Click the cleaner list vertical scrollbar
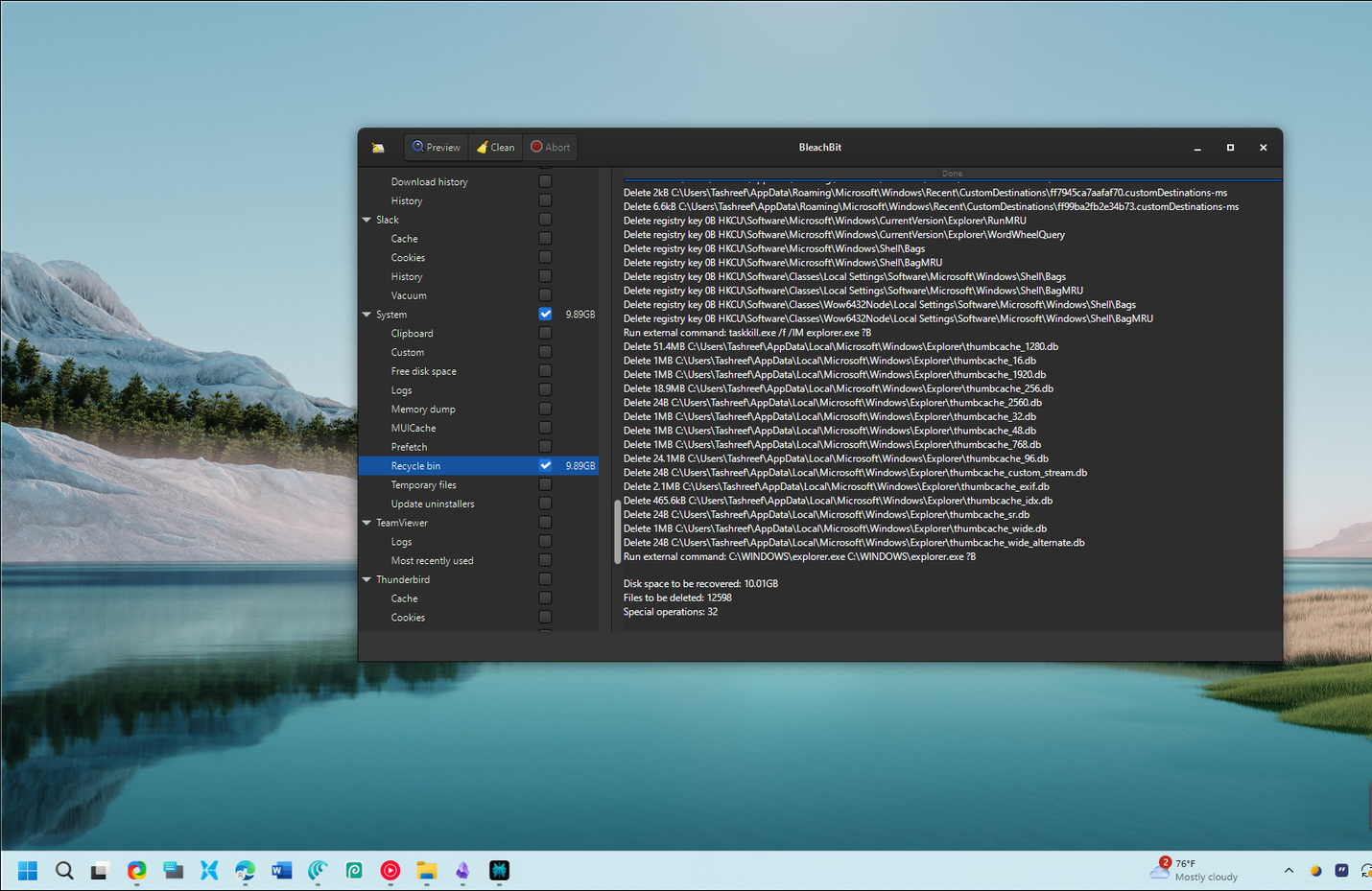 [x=617, y=532]
